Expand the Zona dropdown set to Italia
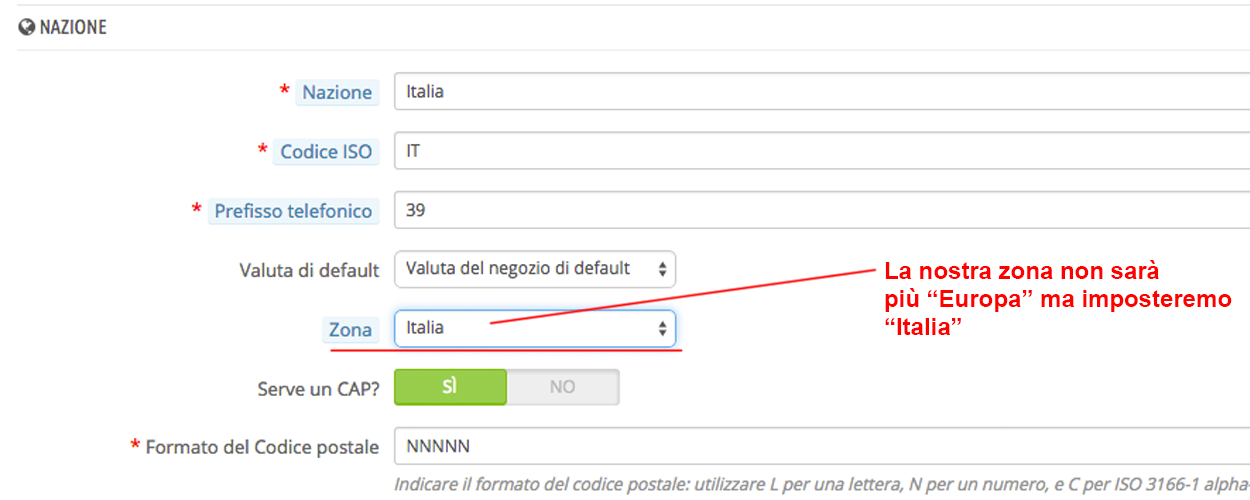 (x=535, y=328)
